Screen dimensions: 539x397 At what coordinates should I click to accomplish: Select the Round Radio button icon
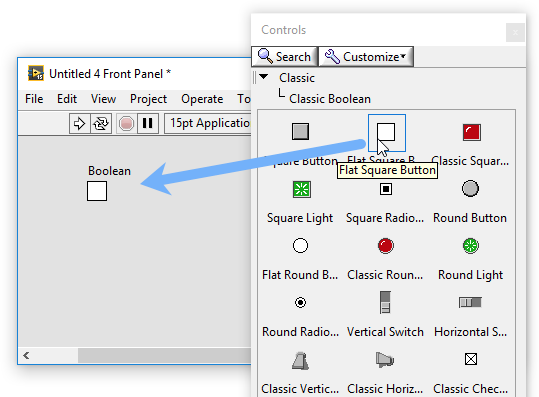click(300, 302)
